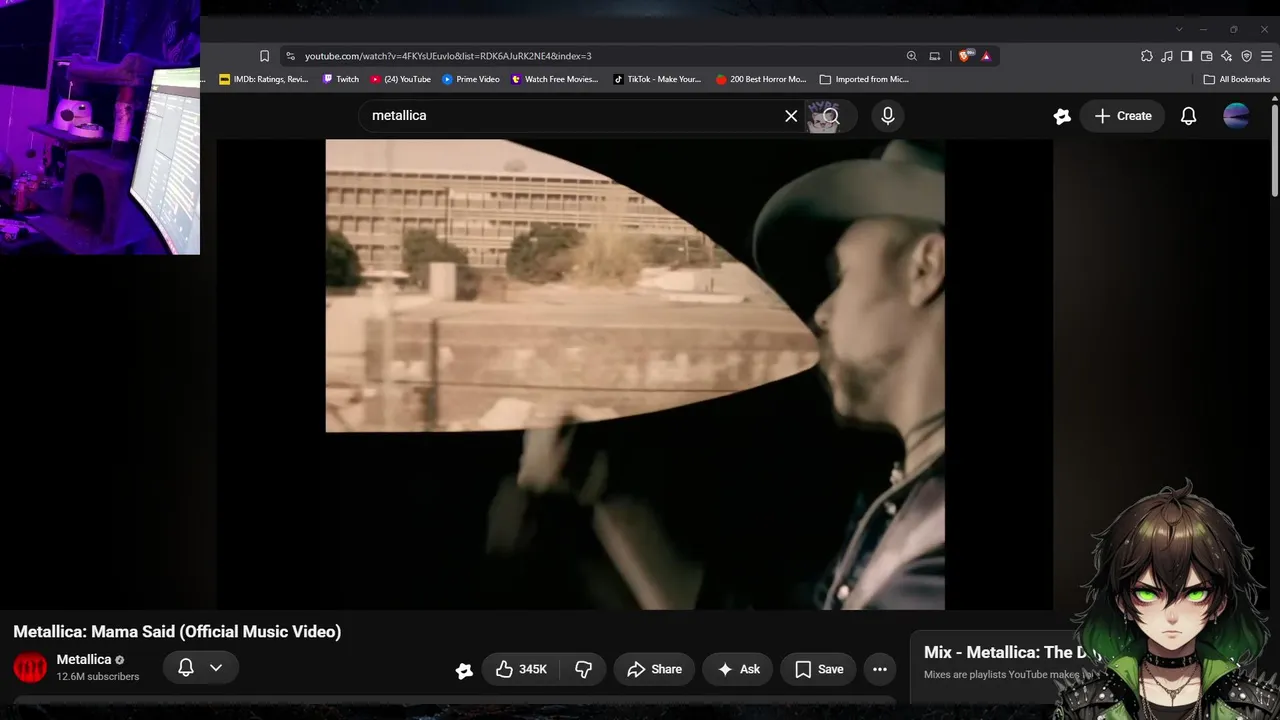This screenshot has height=720, width=1280.
Task: Click the video player to pause playback
Action: coord(635,374)
